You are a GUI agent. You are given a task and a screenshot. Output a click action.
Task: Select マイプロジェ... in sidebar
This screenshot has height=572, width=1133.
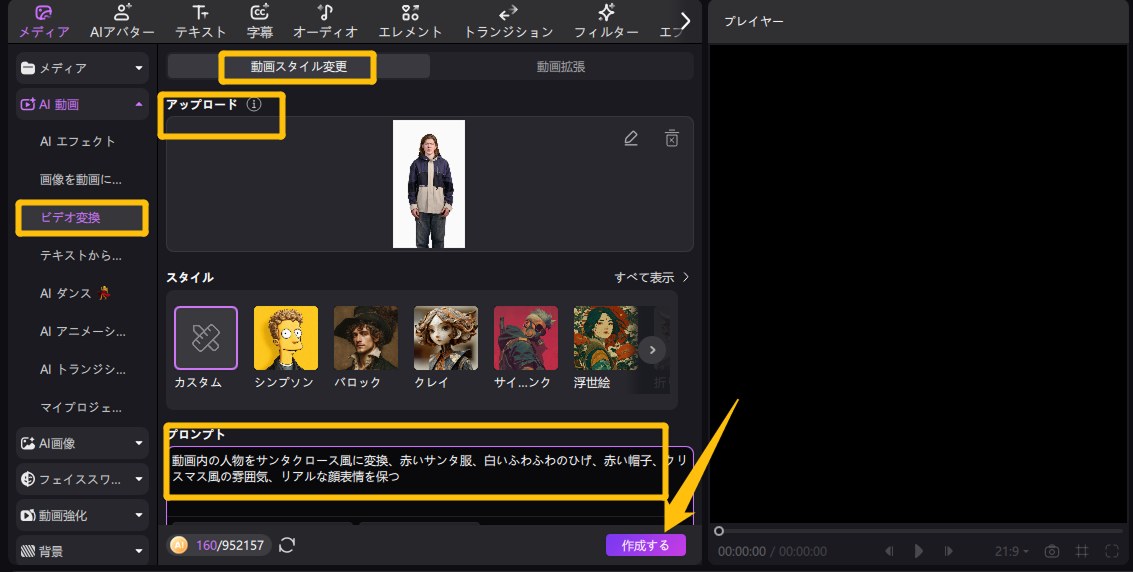[81, 407]
